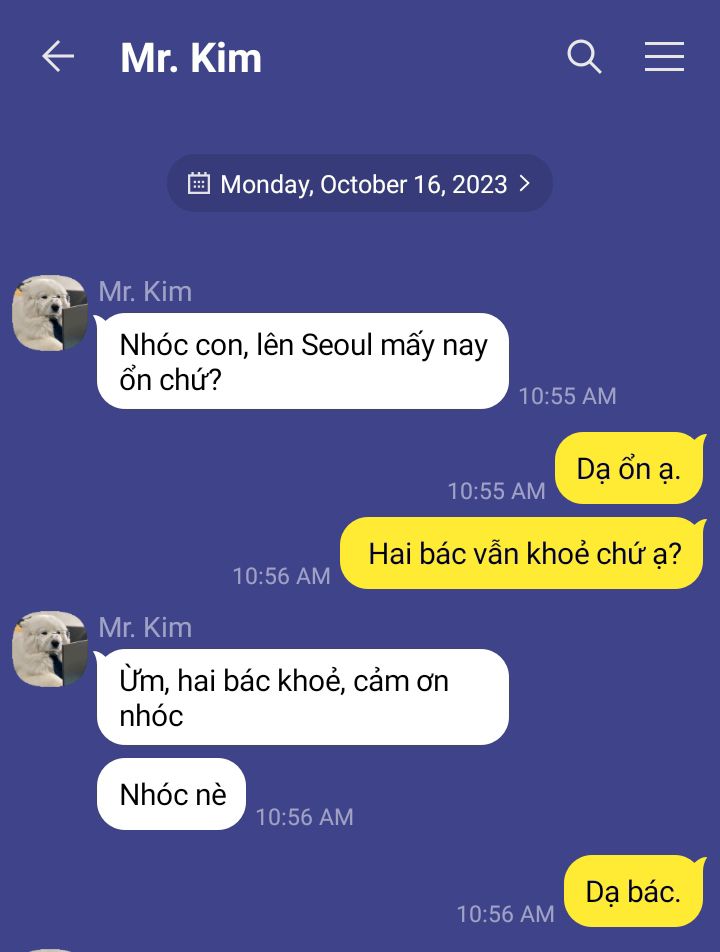Image resolution: width=720 pixels, height=952 pixels.
Task: Tap the 'Nhóc con, lên Seoul mấy nay' message
Action: click(302, 361)
